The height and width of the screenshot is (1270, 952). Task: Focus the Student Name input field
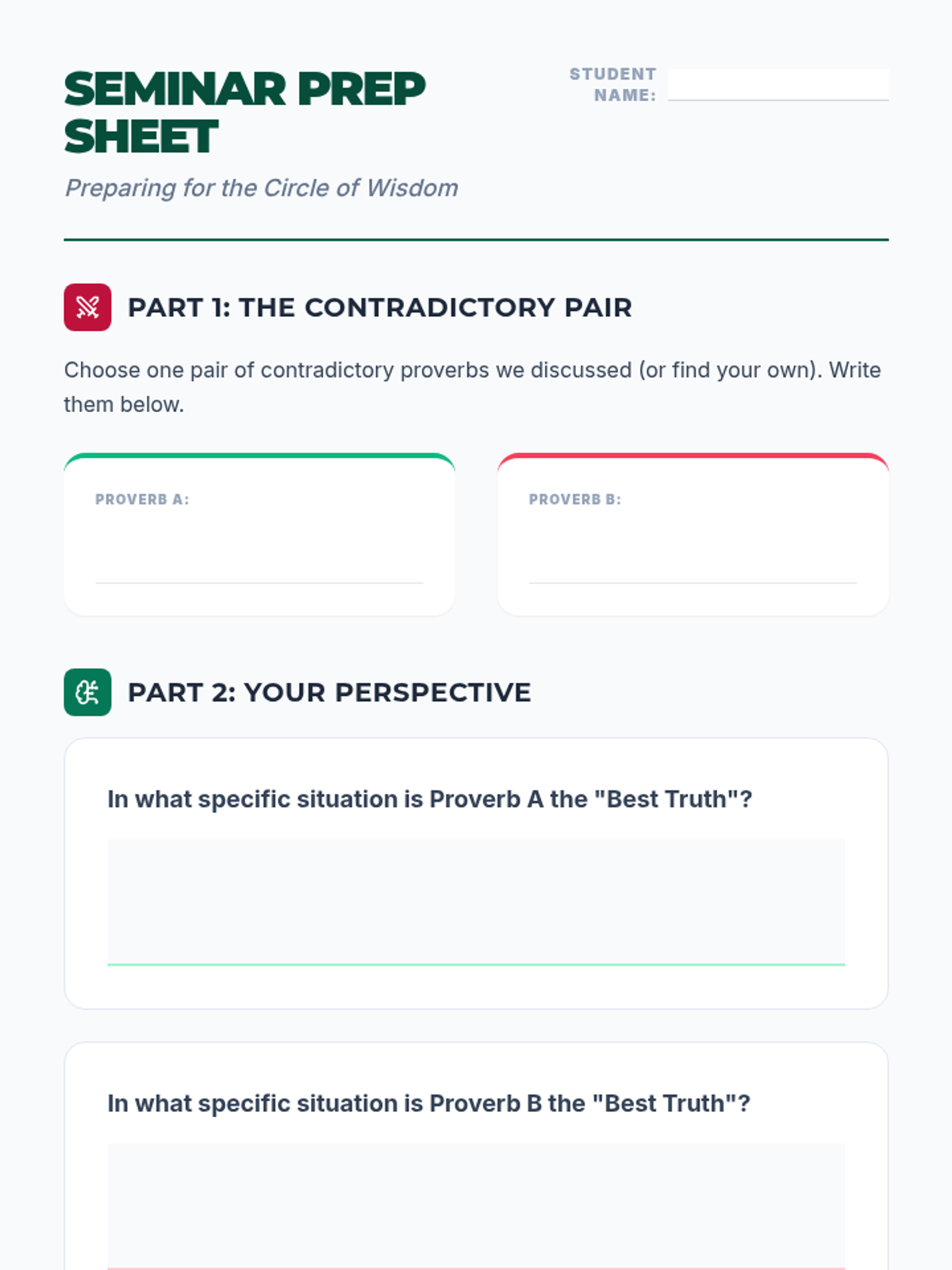777,84
